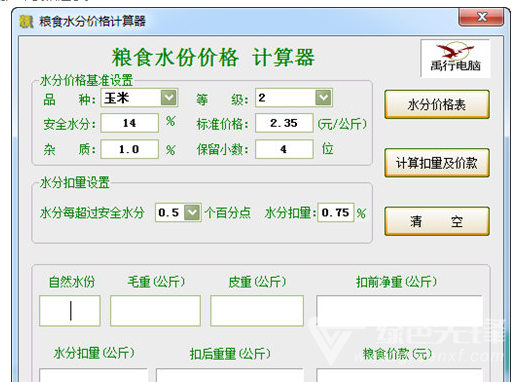Select the 标准价格 field showing 2.35
Viewport: 522px width, 382px height.
pyautogui.click(x=284, y=123)
